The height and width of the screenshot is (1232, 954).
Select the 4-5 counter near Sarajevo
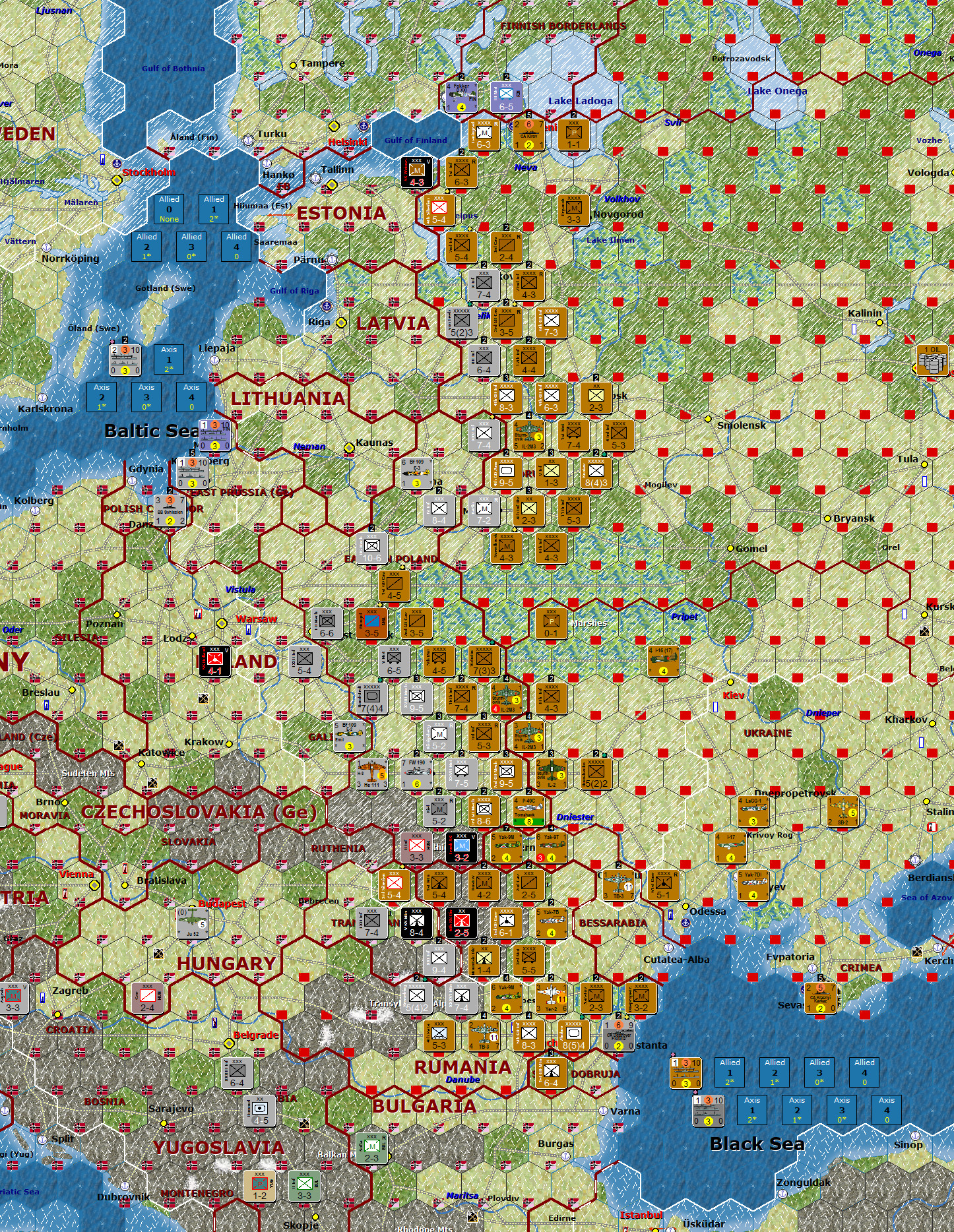tap(260, 1111)
